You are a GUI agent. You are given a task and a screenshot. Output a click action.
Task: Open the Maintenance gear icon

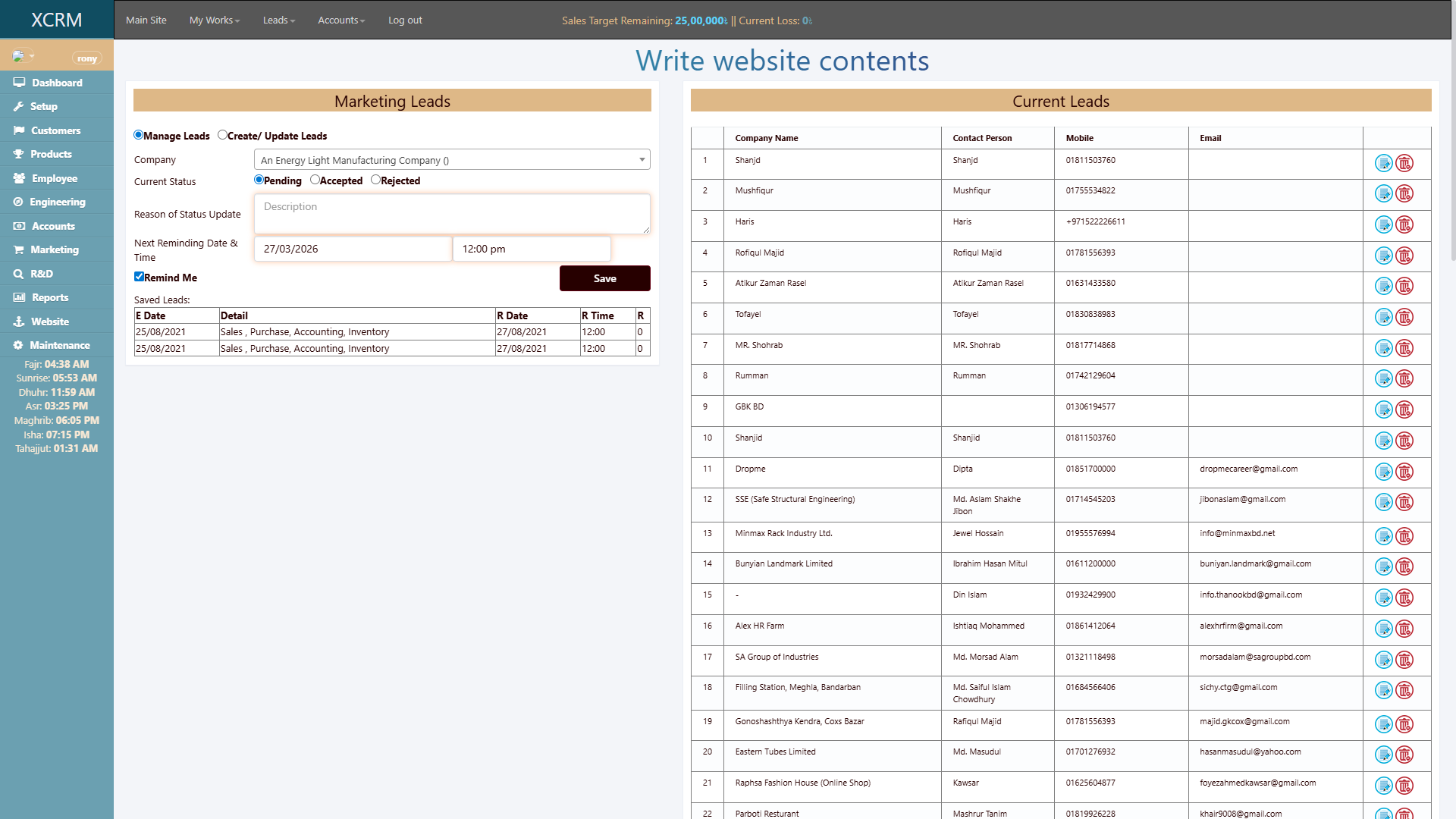18,345
